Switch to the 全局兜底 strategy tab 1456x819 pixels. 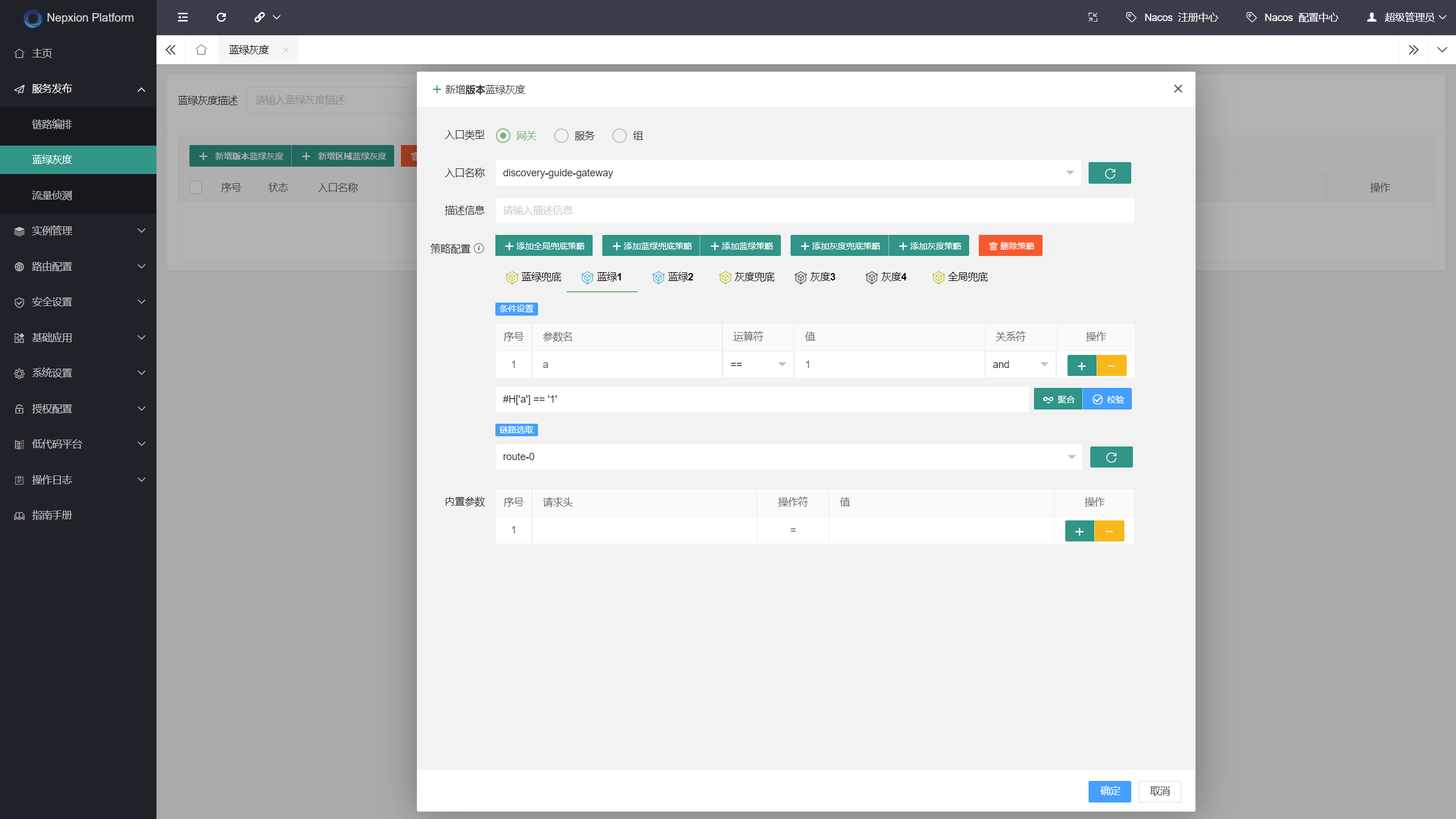[960, 277]
